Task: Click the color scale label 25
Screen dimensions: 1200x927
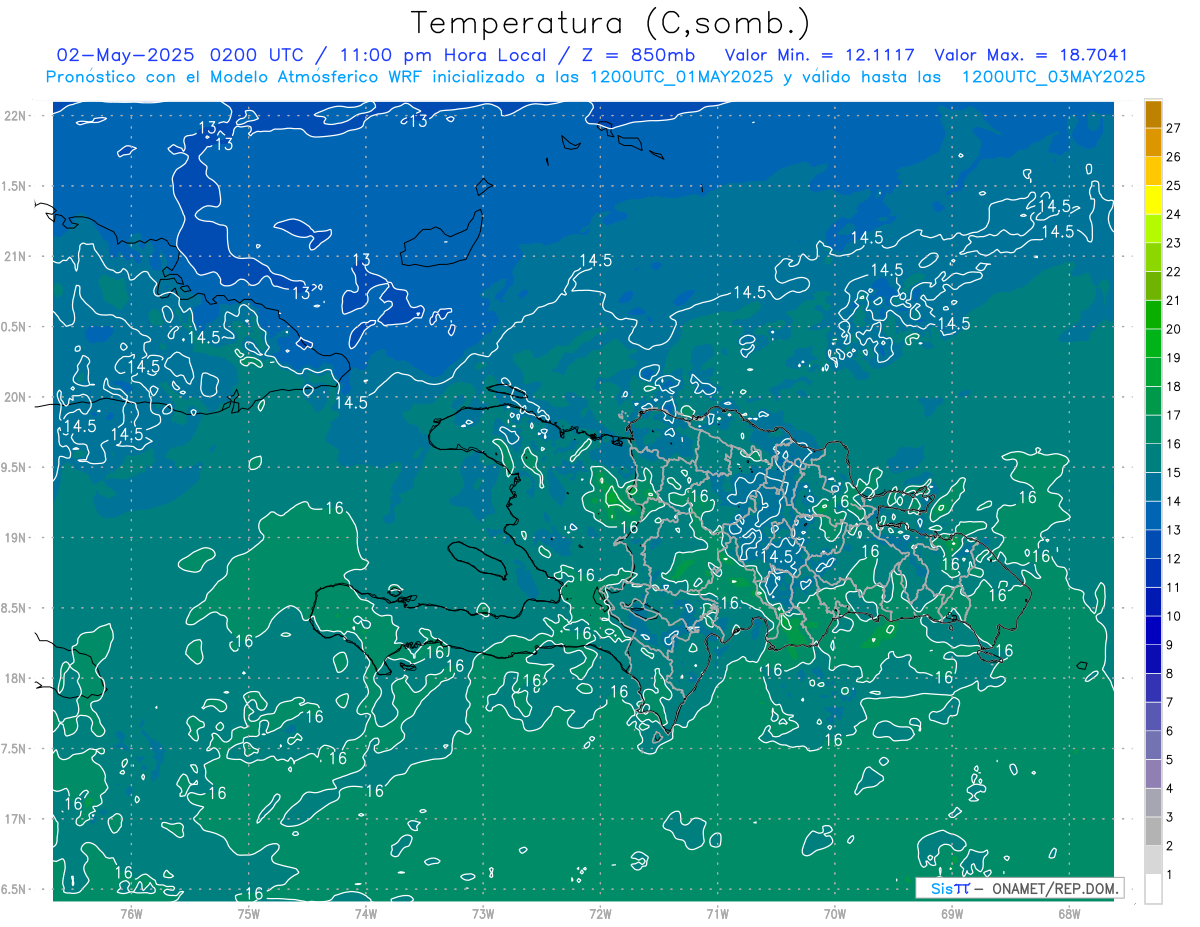Action: (x=1173, y=185)
